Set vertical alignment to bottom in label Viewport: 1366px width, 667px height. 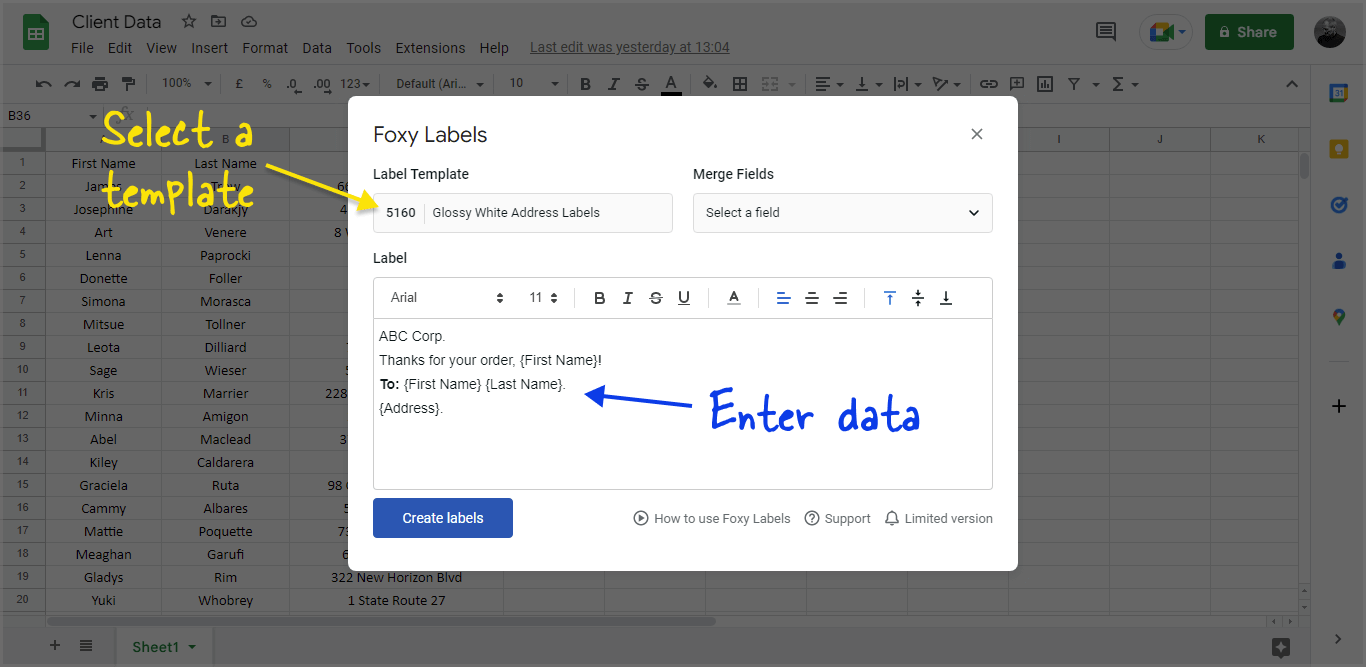pos(946,298)
